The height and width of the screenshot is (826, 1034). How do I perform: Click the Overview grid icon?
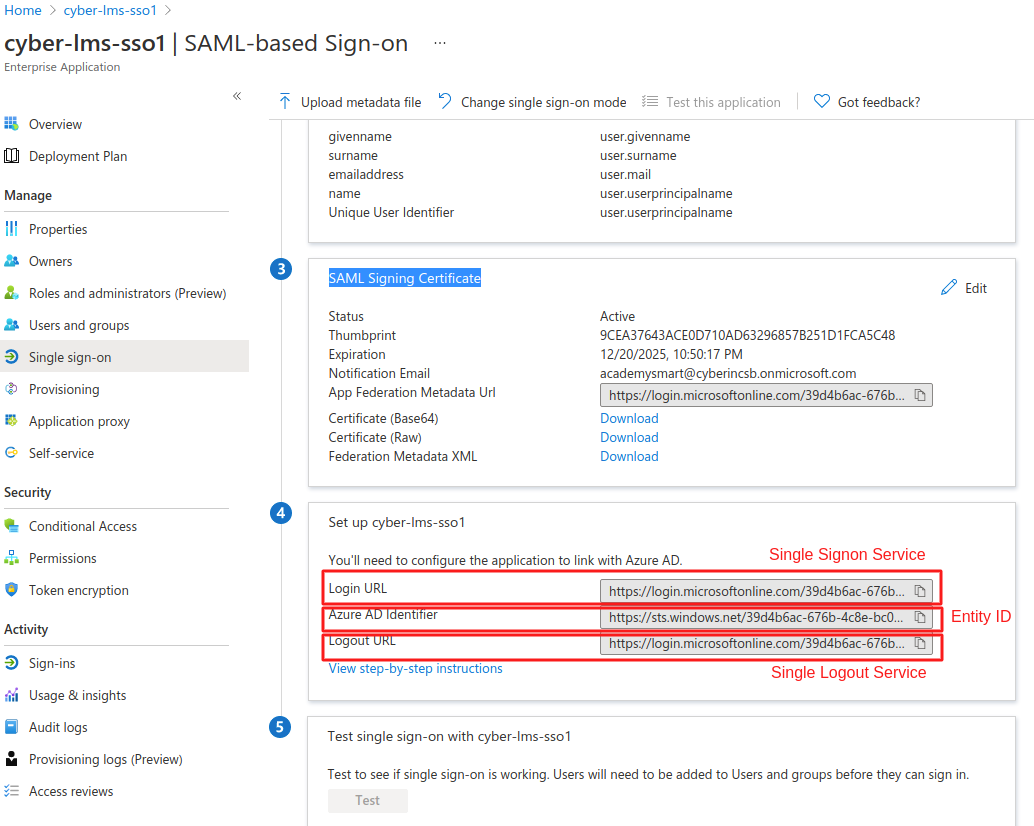click(x=11, y=123)
